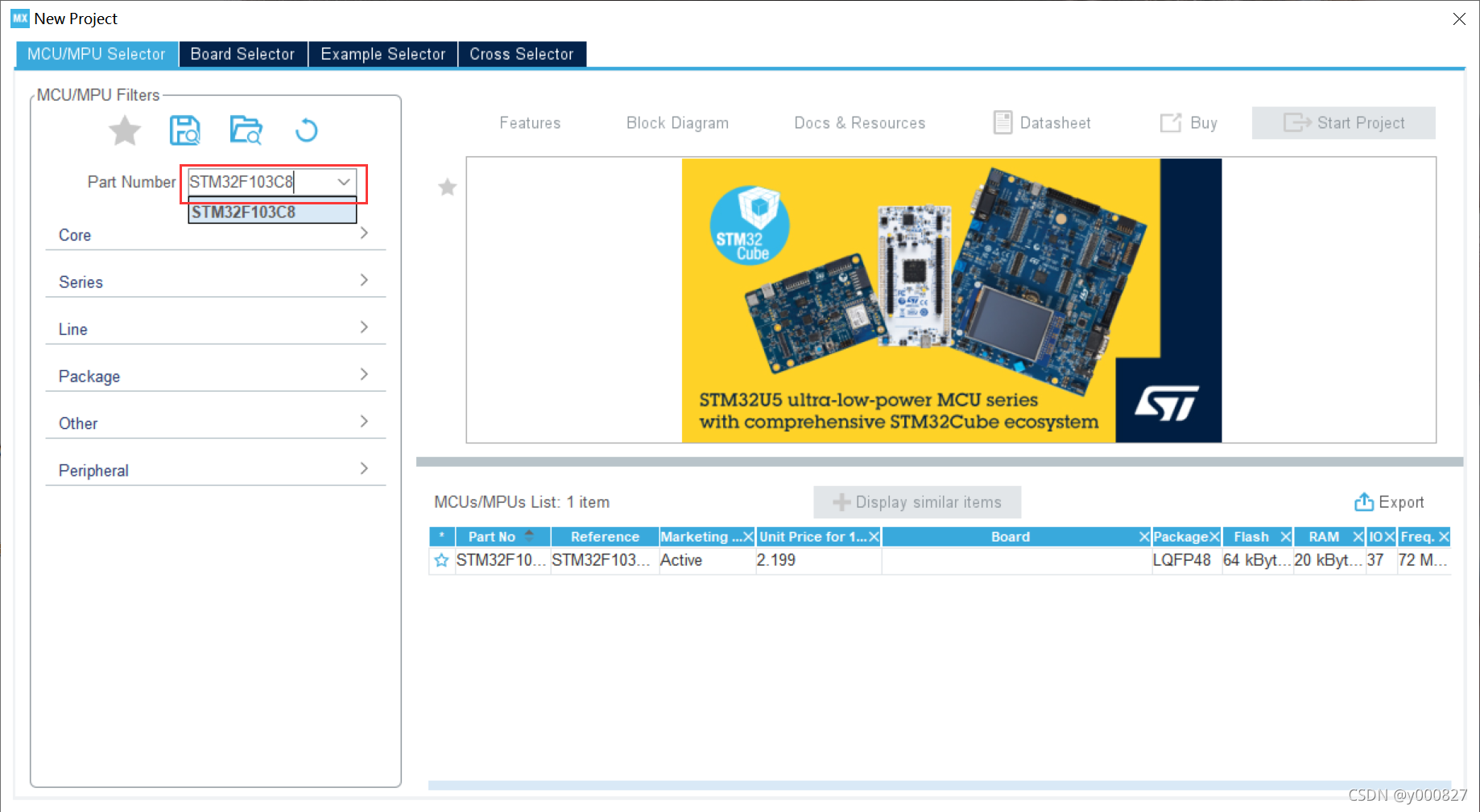Reset all filters with the refresh icon
The width and height of the screenshot is (1480, 812).
(x=307, y=130)
